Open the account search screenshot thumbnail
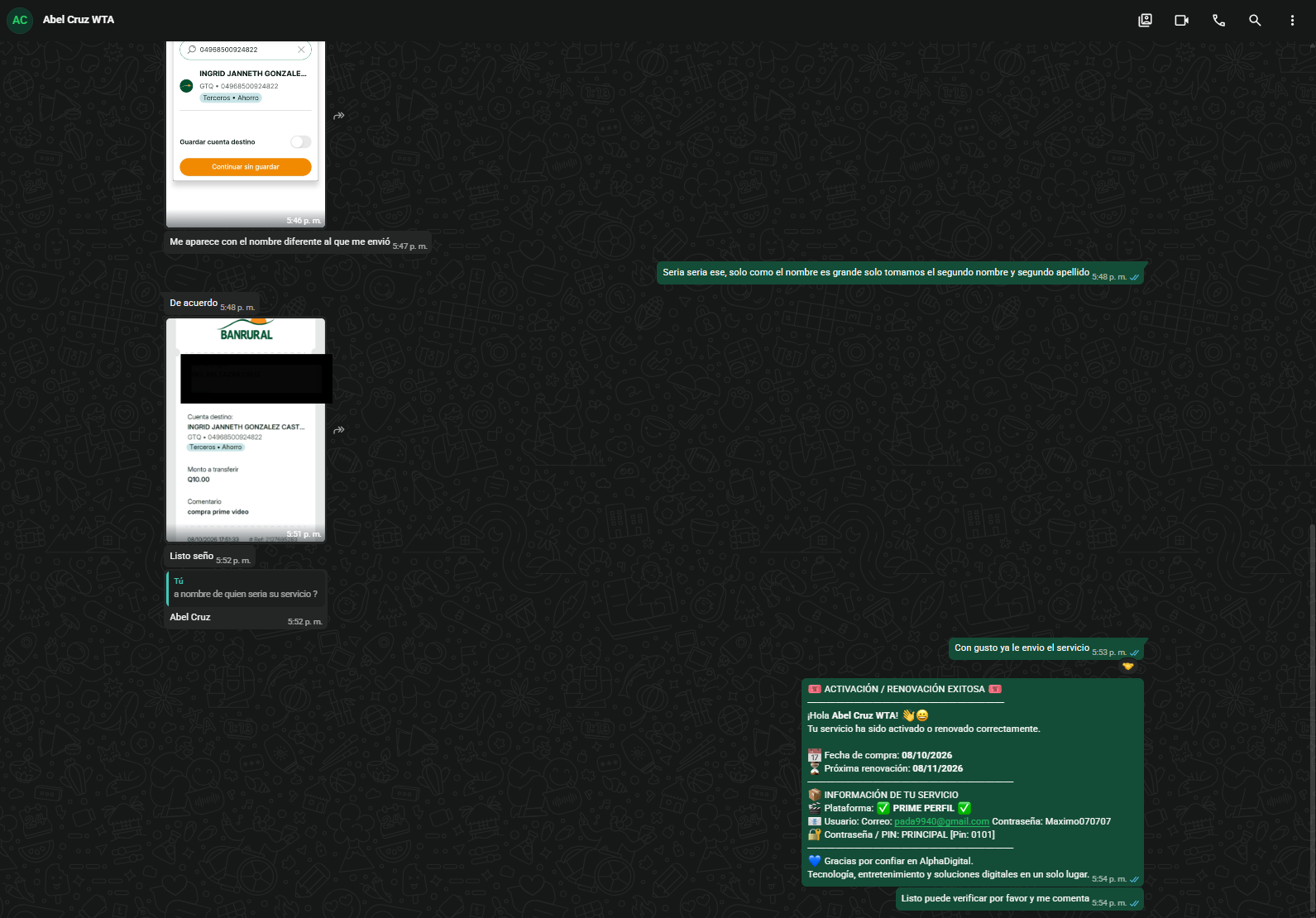This screenshot has height=918, width=1316. 246,134
